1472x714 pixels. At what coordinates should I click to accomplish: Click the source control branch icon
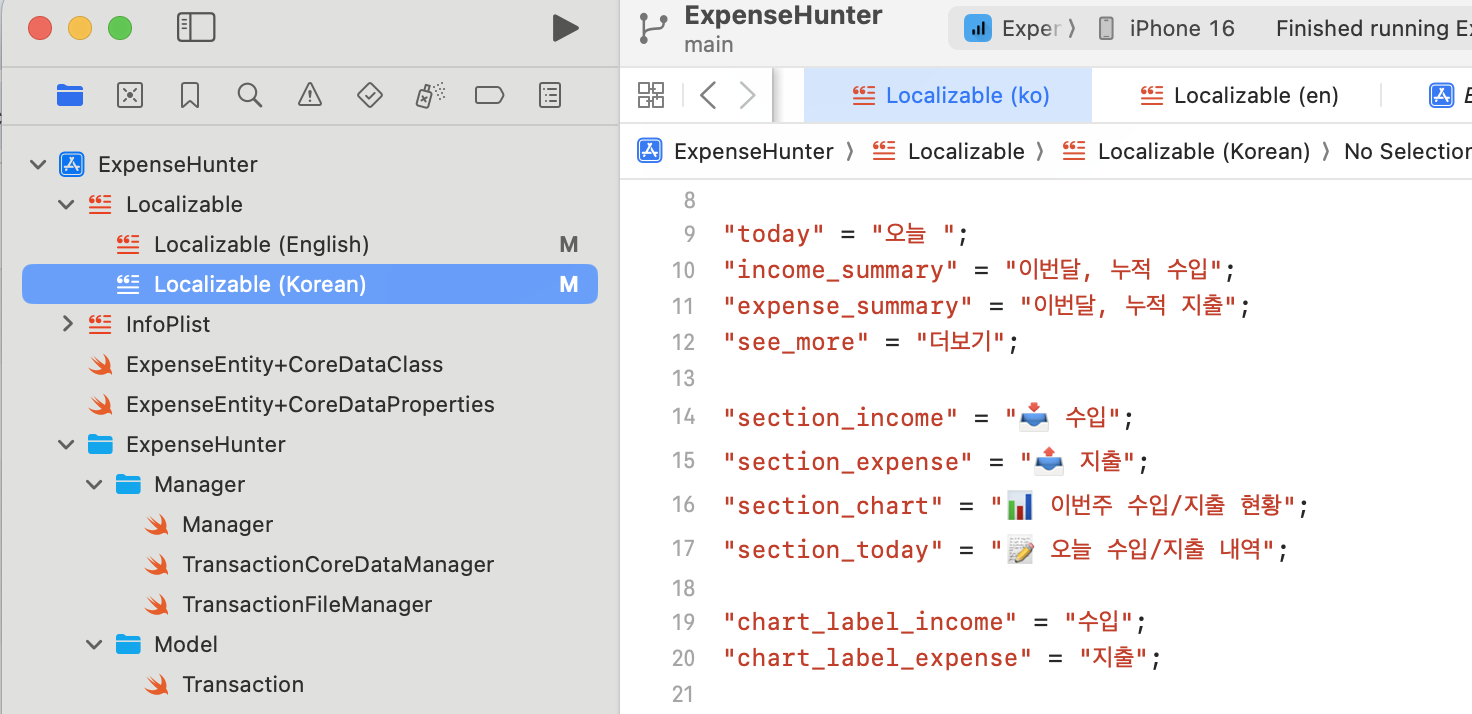tap(653, 28)
